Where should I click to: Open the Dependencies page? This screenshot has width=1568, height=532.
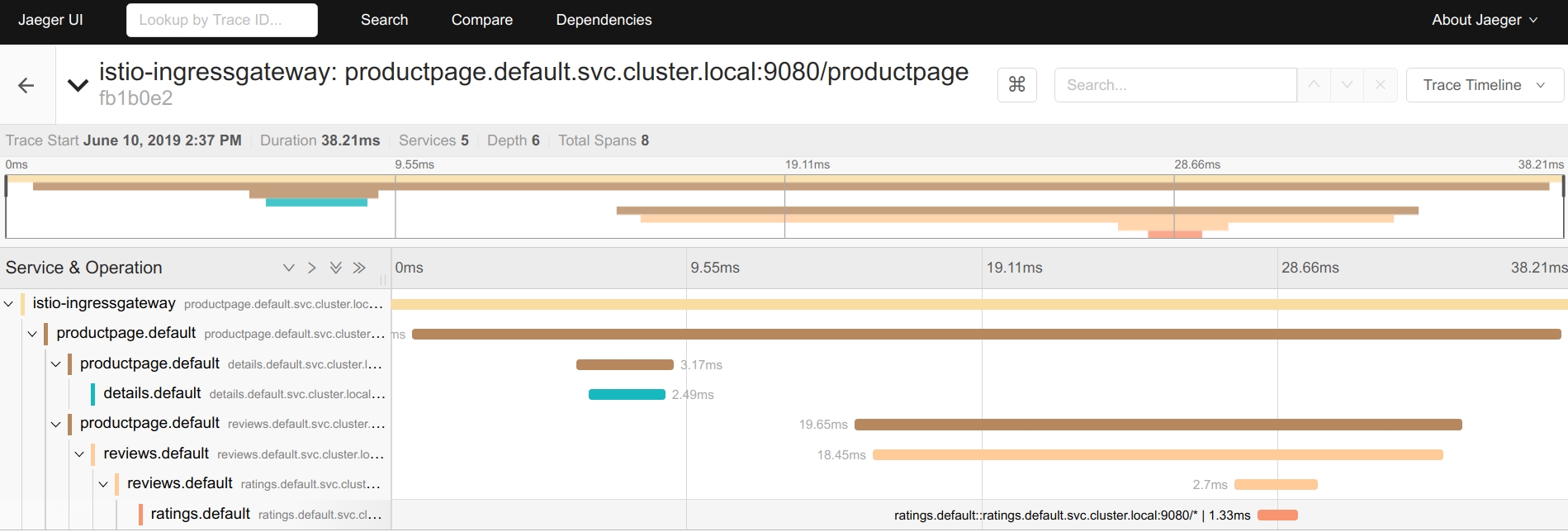[604, 20]
